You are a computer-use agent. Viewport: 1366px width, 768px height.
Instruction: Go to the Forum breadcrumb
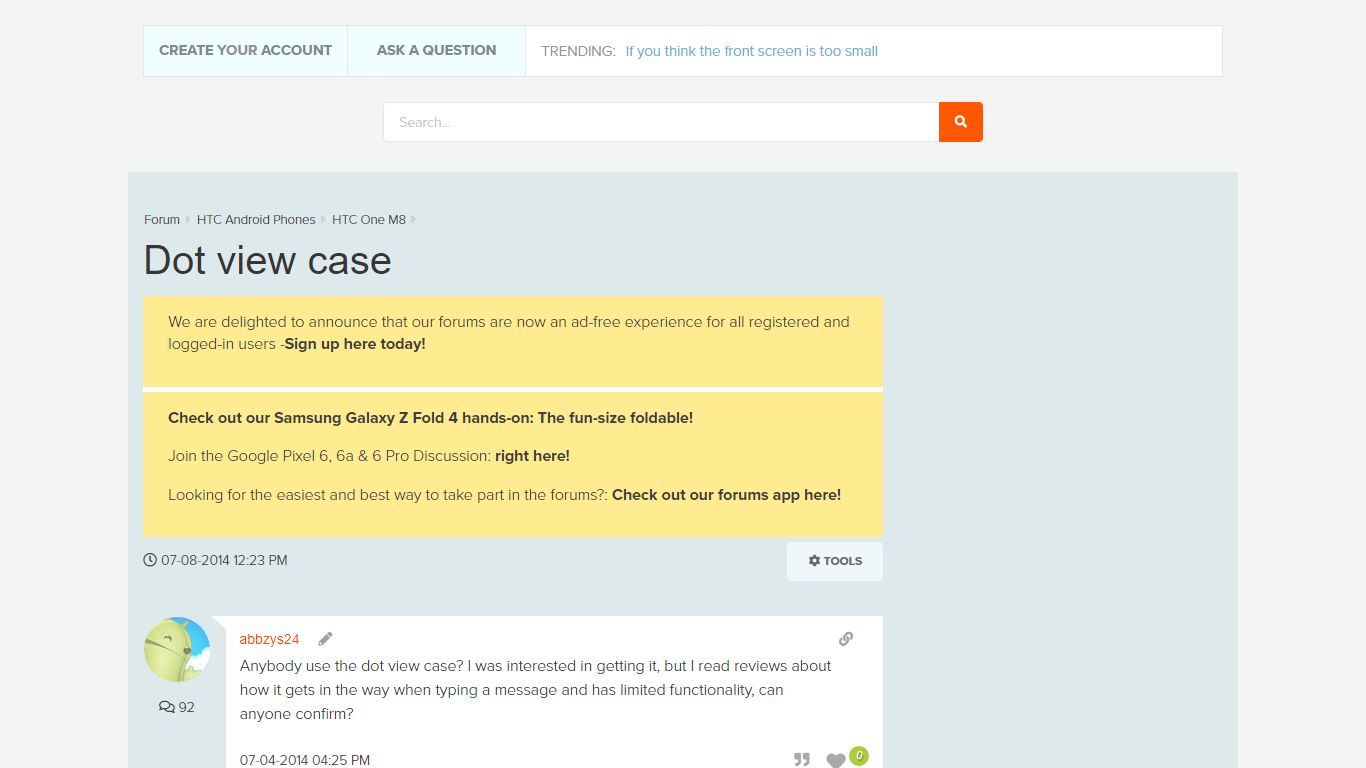point(162,219)
